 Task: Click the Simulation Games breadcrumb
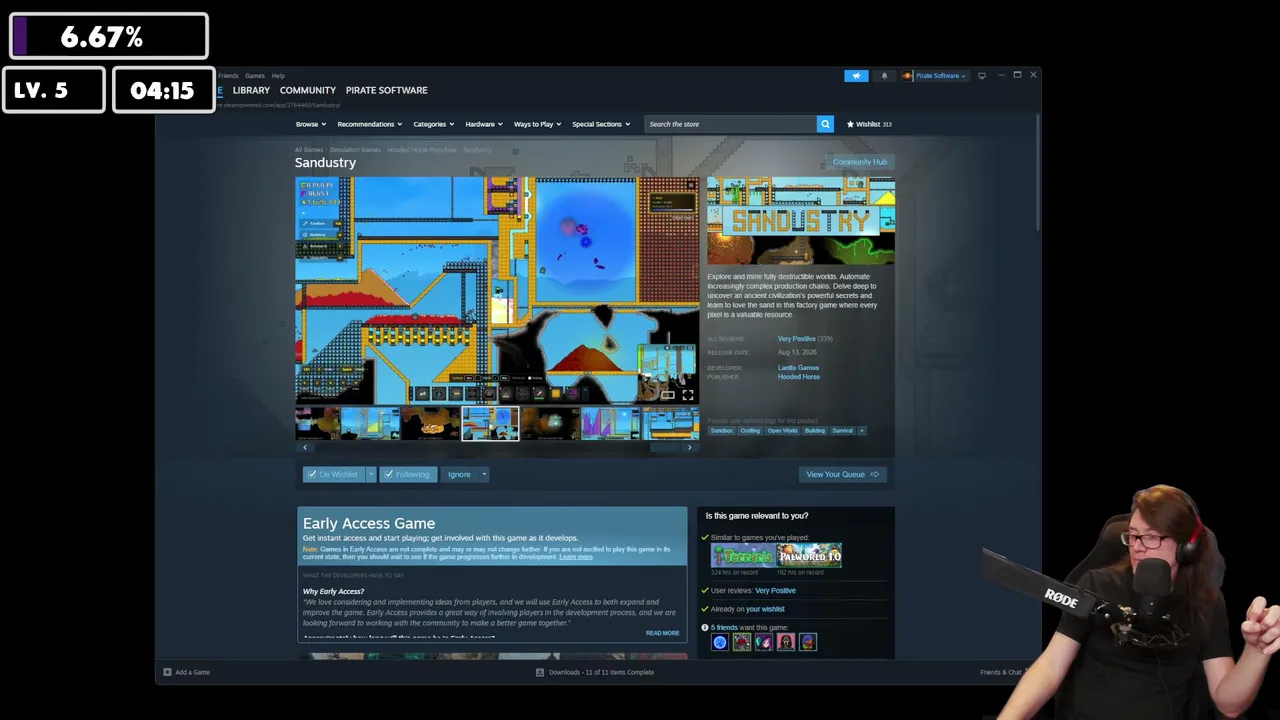(x=355, y=150)
